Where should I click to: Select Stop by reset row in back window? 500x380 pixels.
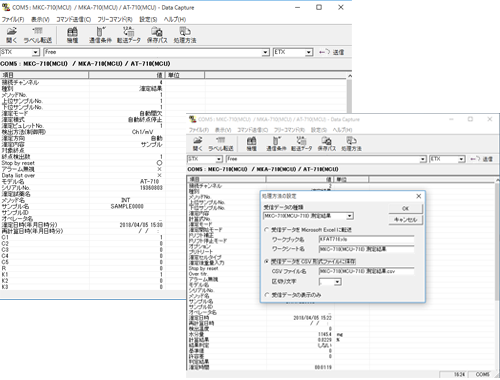click(81, 163)
